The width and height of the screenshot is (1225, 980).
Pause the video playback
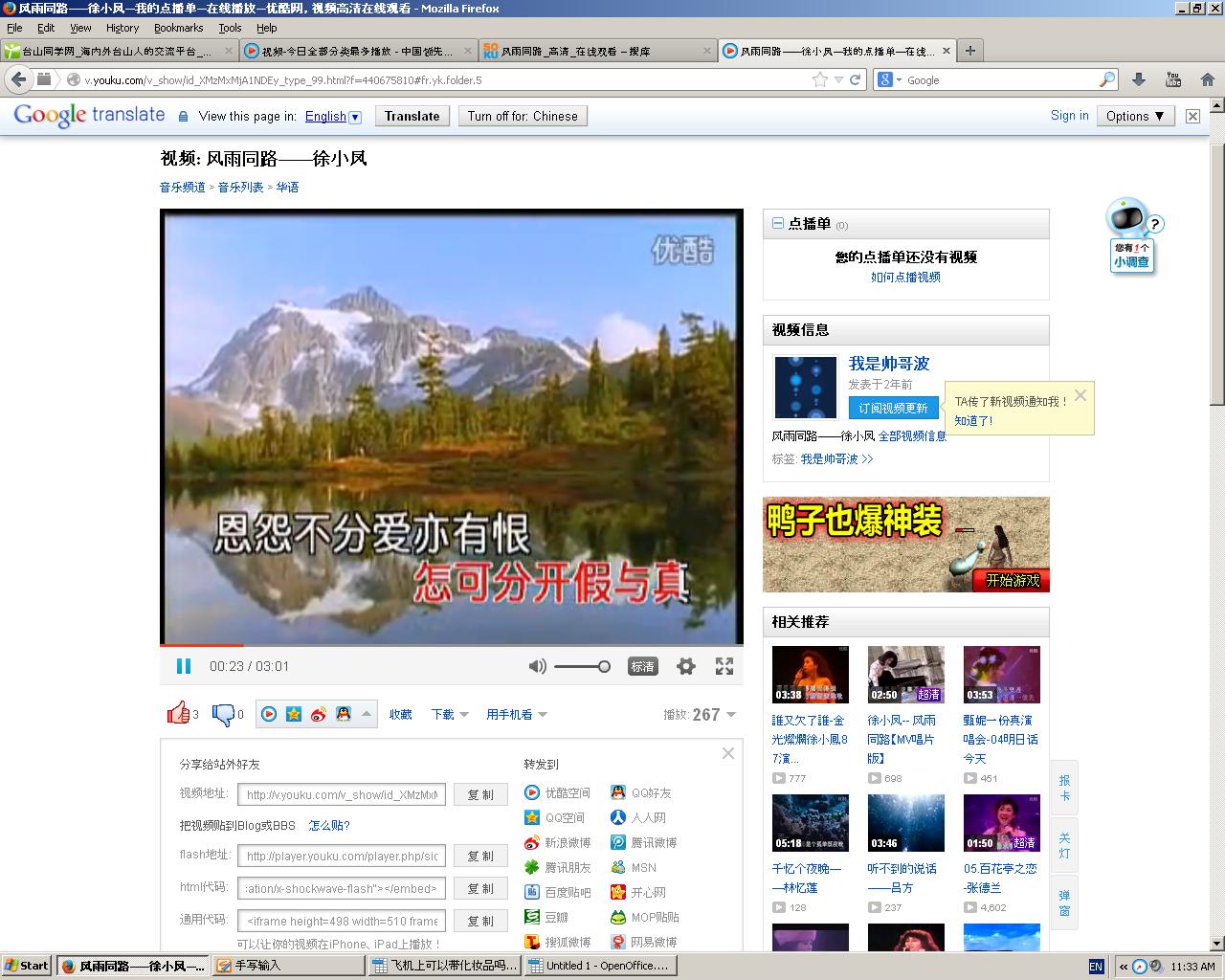pos(184,666)
